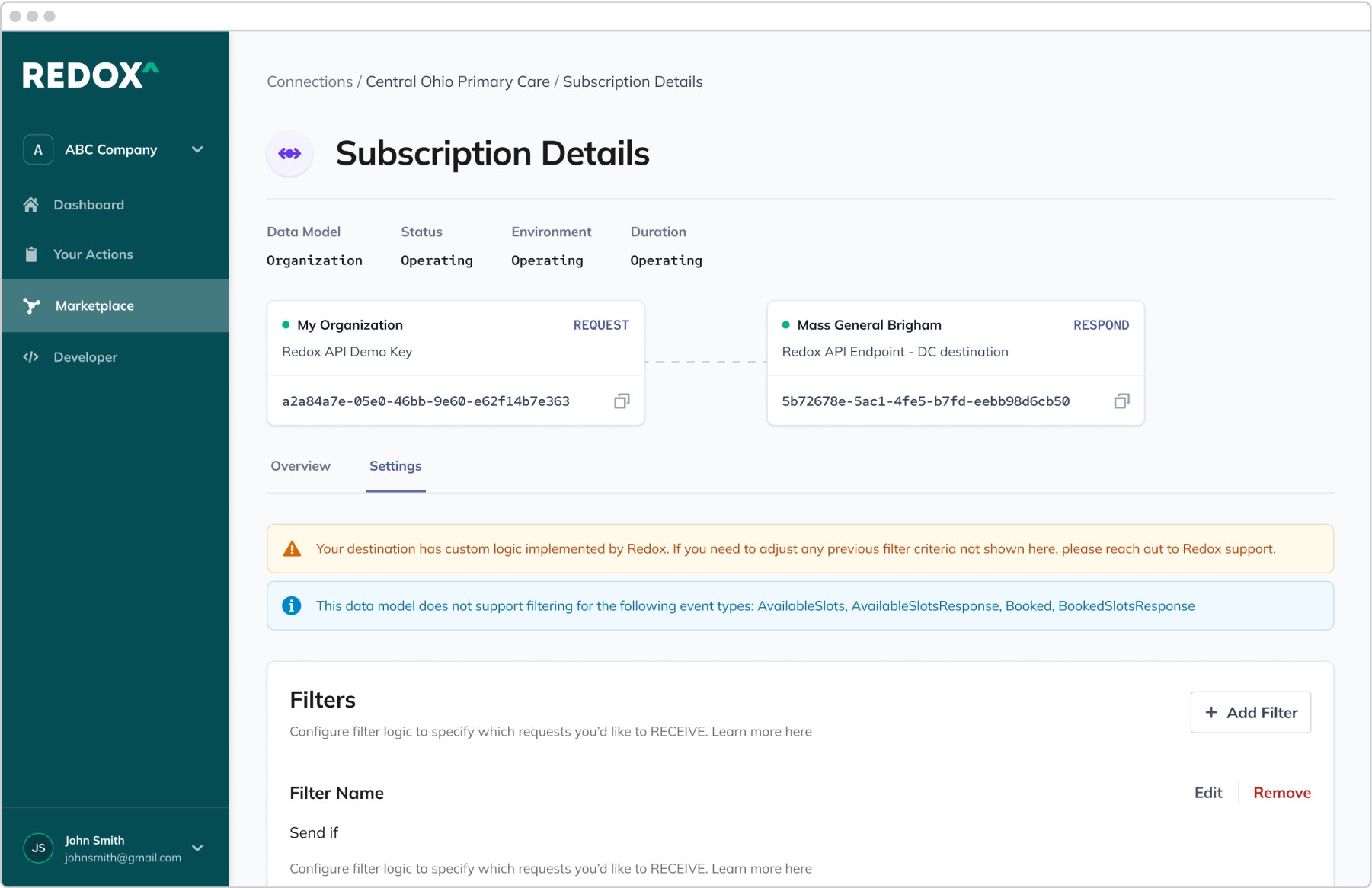Click the orange warning triangle icon
1372x888 pixels.
[292, 549]
